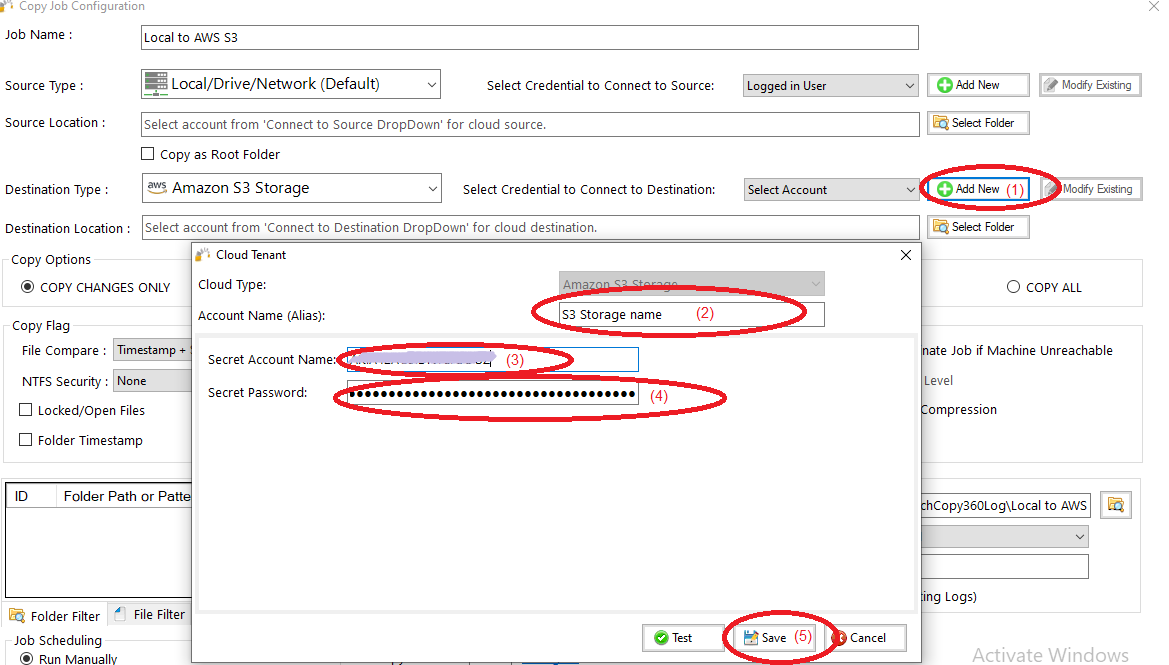
Task: Click the Account Name (Alias) field
Action: point(692,315)
